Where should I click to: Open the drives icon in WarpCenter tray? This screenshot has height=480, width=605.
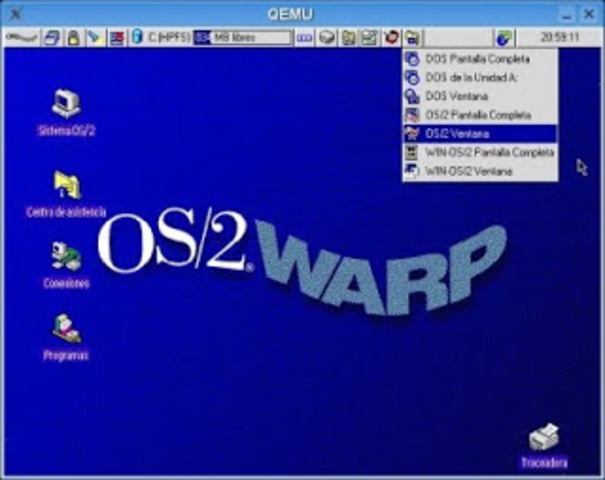327,38
